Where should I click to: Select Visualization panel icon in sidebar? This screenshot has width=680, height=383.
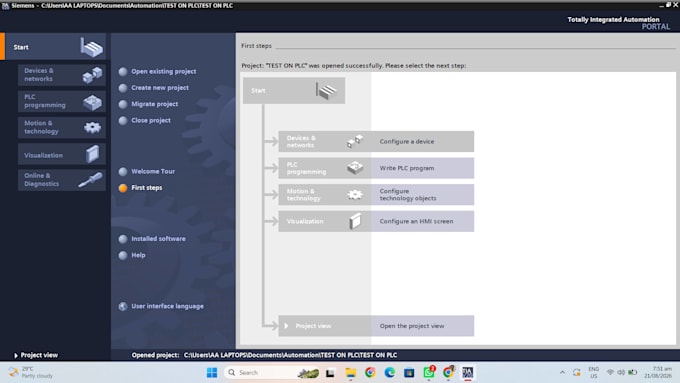(92, 154)
